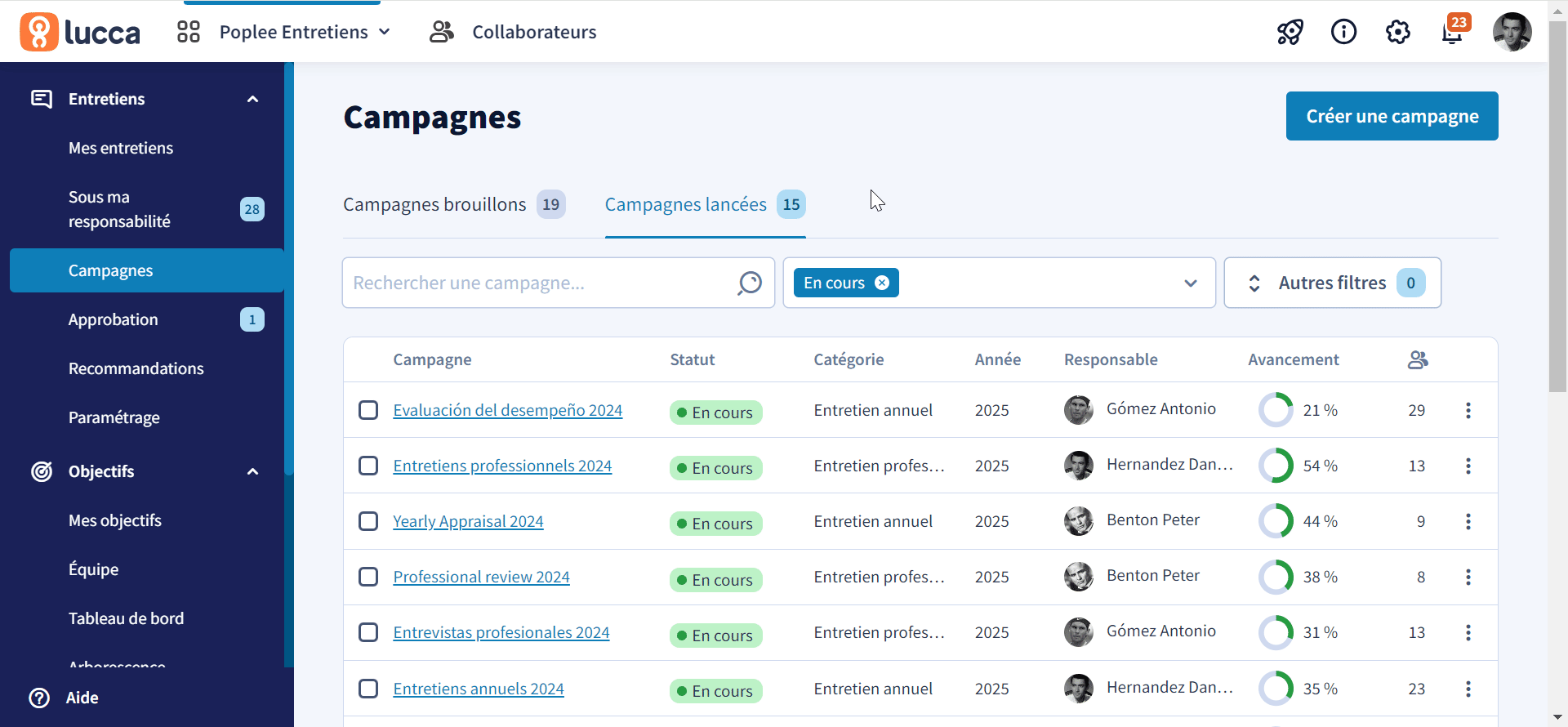Open the settings gear icon

click(x=1398, y=32)
